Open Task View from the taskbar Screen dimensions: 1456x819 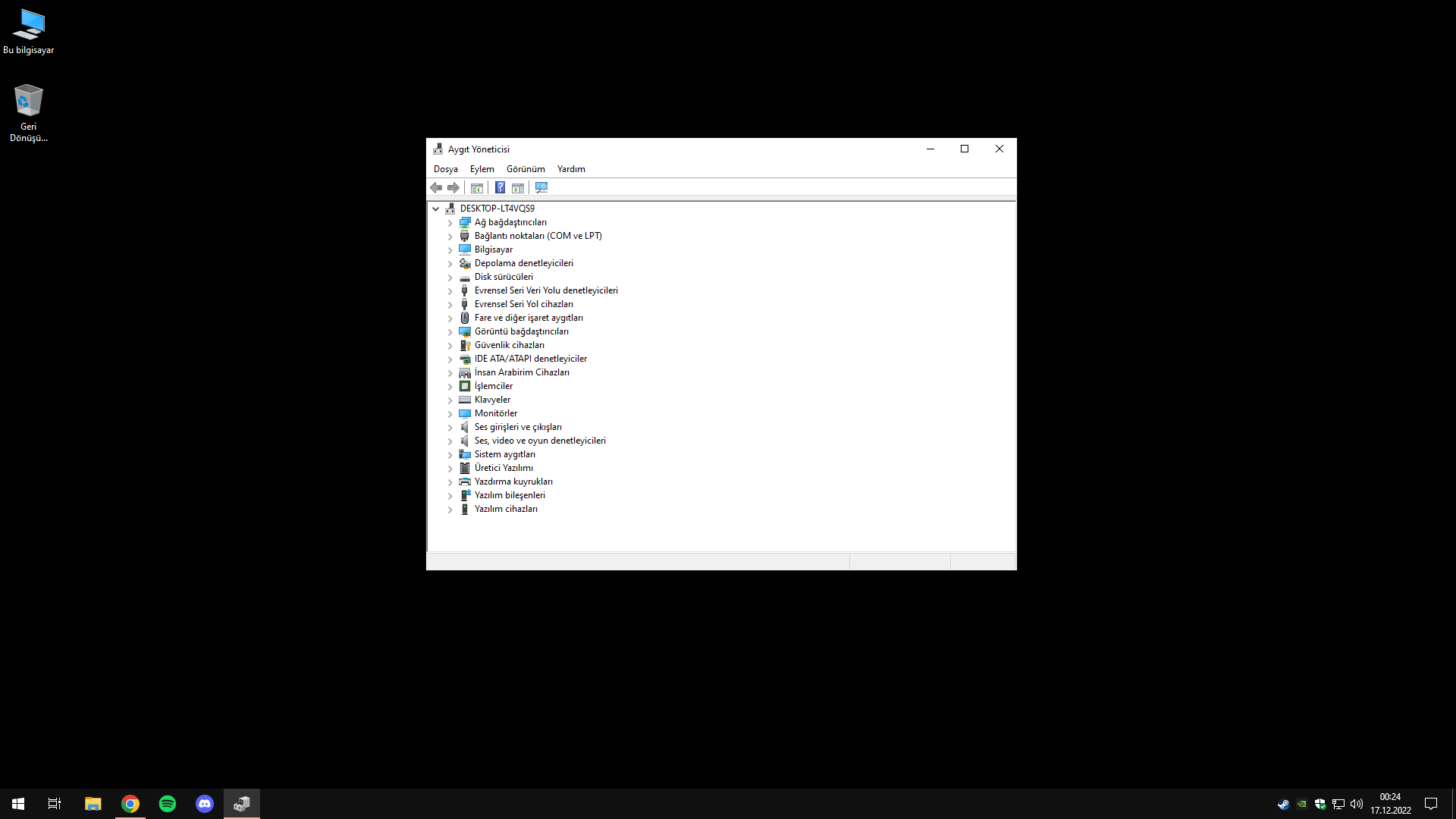pos(55,804)
